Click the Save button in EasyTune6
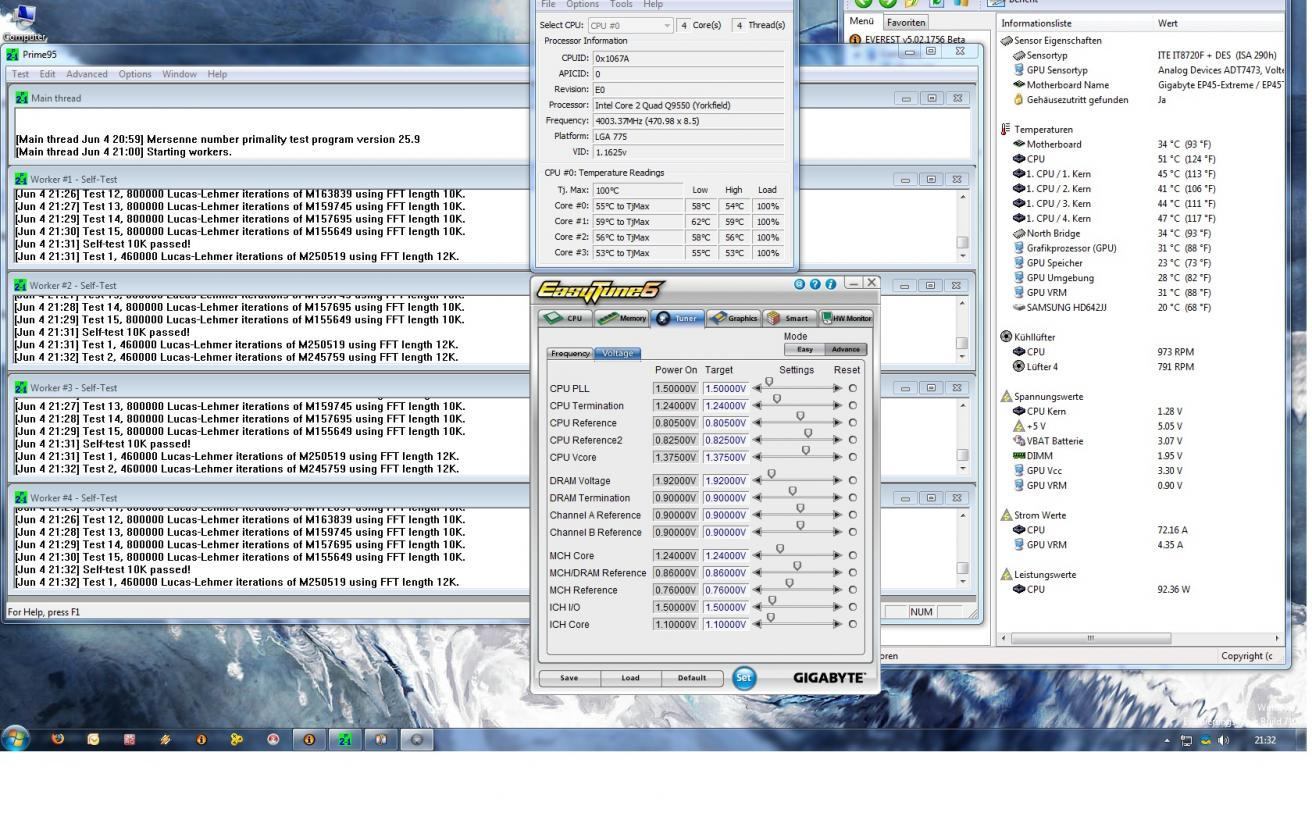The width and height of the screenshot is (1312, 820). (x=569, y=678)
